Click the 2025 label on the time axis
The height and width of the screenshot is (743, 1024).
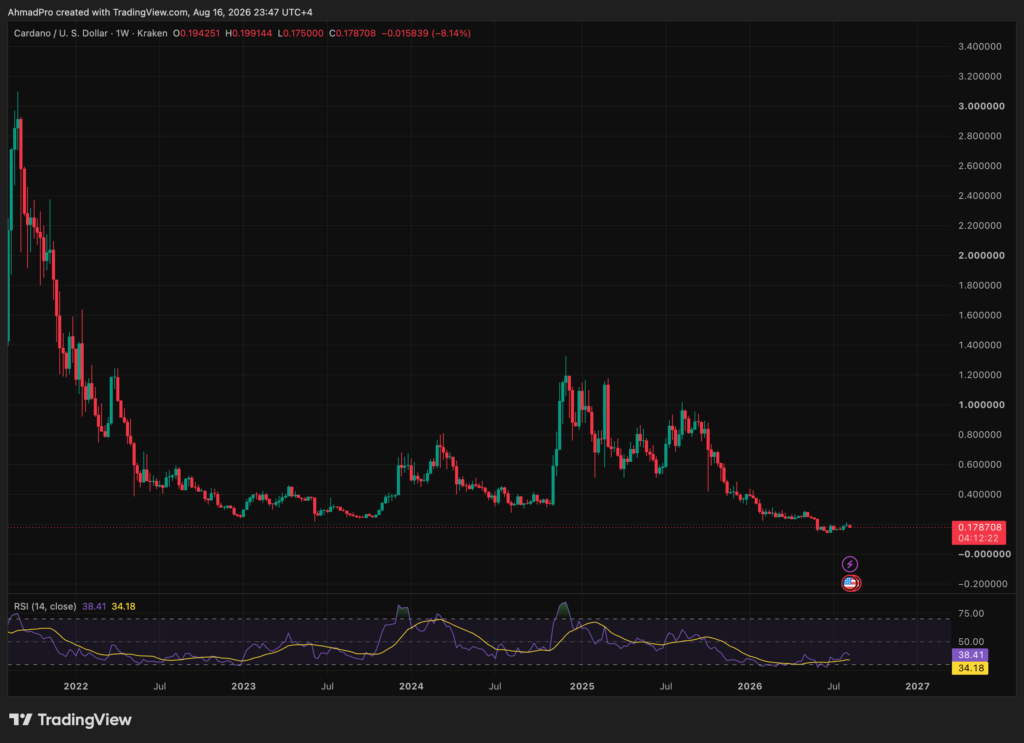pyautogui.click(x=582, y=686)
